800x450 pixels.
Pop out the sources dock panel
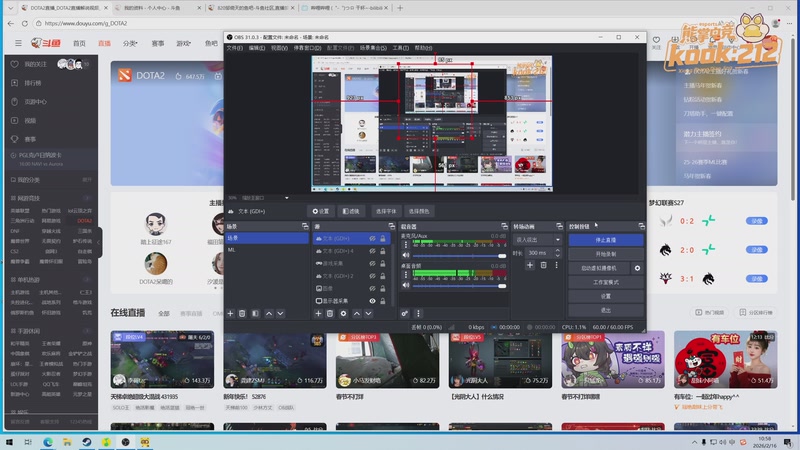click(391, 226)
